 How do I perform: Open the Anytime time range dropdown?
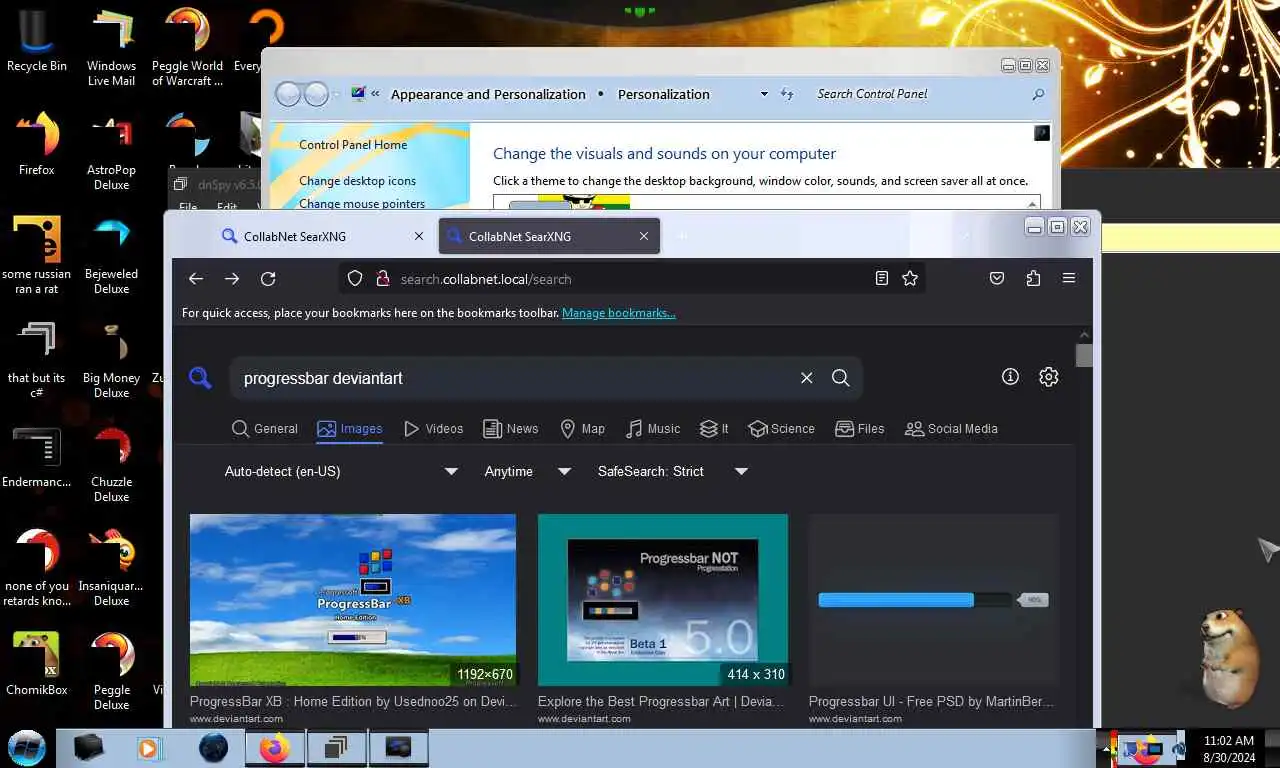click(527, 471)
